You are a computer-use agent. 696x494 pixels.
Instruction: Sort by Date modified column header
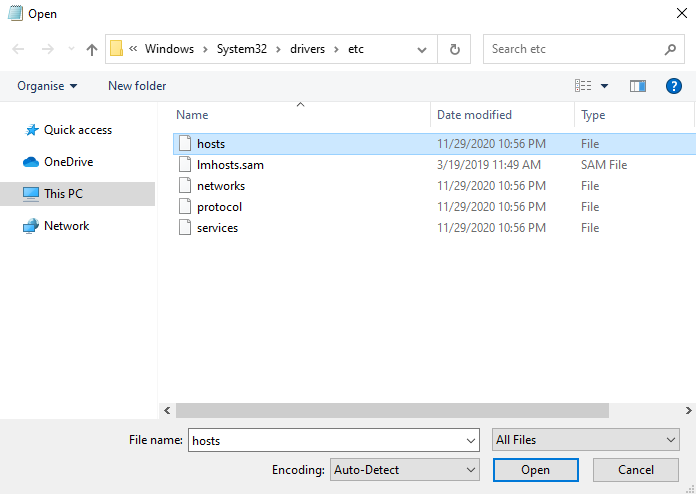point(474,115)
